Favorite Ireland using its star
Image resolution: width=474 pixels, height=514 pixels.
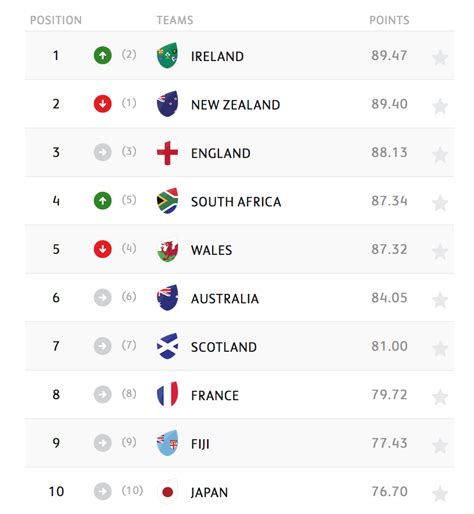click(x=440, y=58)
